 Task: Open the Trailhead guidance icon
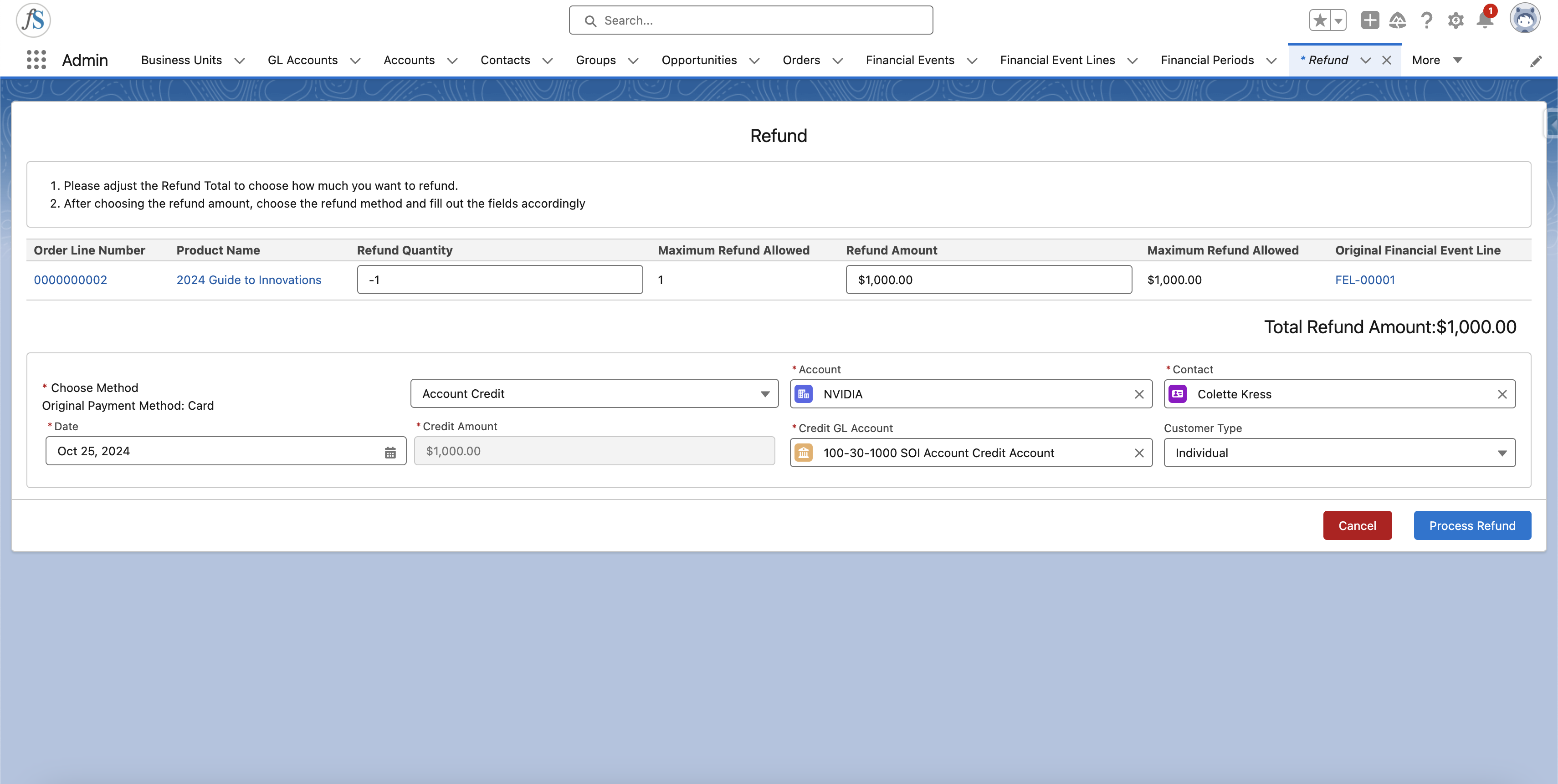pos(1398,20)
